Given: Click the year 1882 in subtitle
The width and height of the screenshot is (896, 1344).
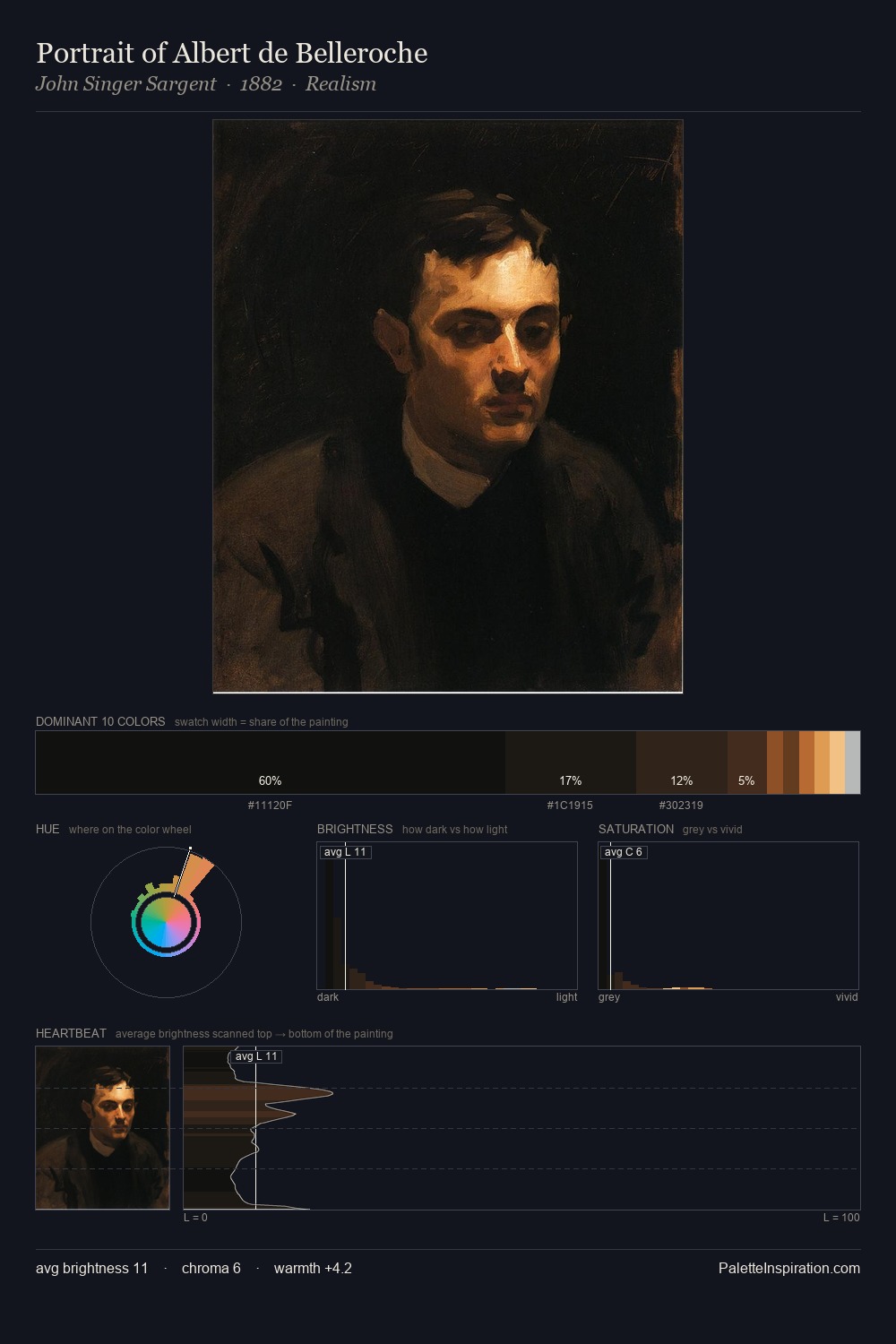Looking at the screenshot, I should 261,84.
